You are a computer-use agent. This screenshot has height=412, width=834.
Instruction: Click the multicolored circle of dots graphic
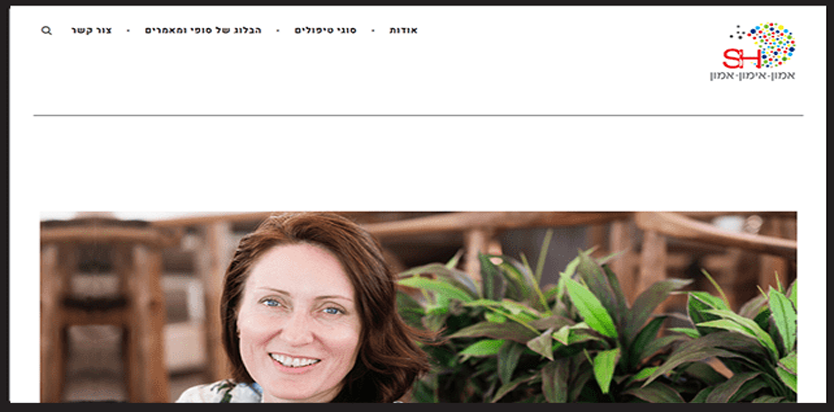pyautogui.click(x=772, y=45)
